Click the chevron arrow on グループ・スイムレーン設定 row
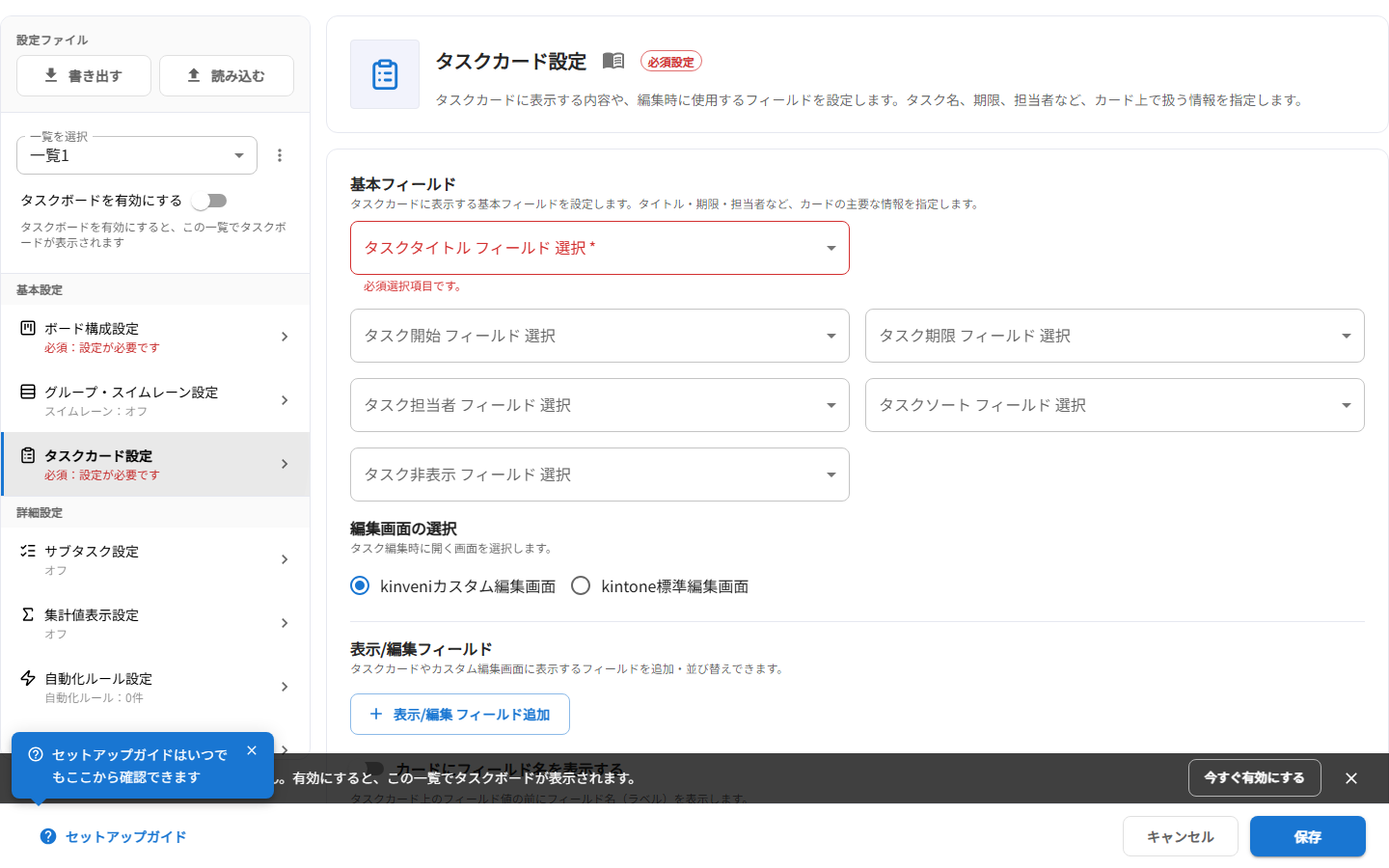This screenshot has width=1389, height=868. point(285,400)
